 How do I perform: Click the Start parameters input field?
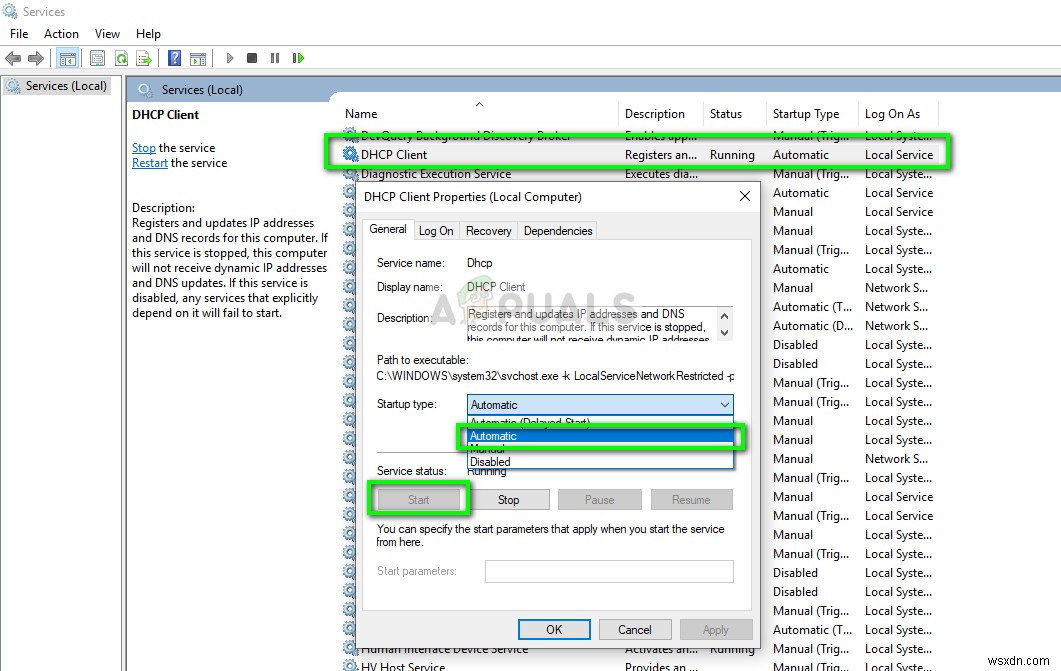click(609, 571)
